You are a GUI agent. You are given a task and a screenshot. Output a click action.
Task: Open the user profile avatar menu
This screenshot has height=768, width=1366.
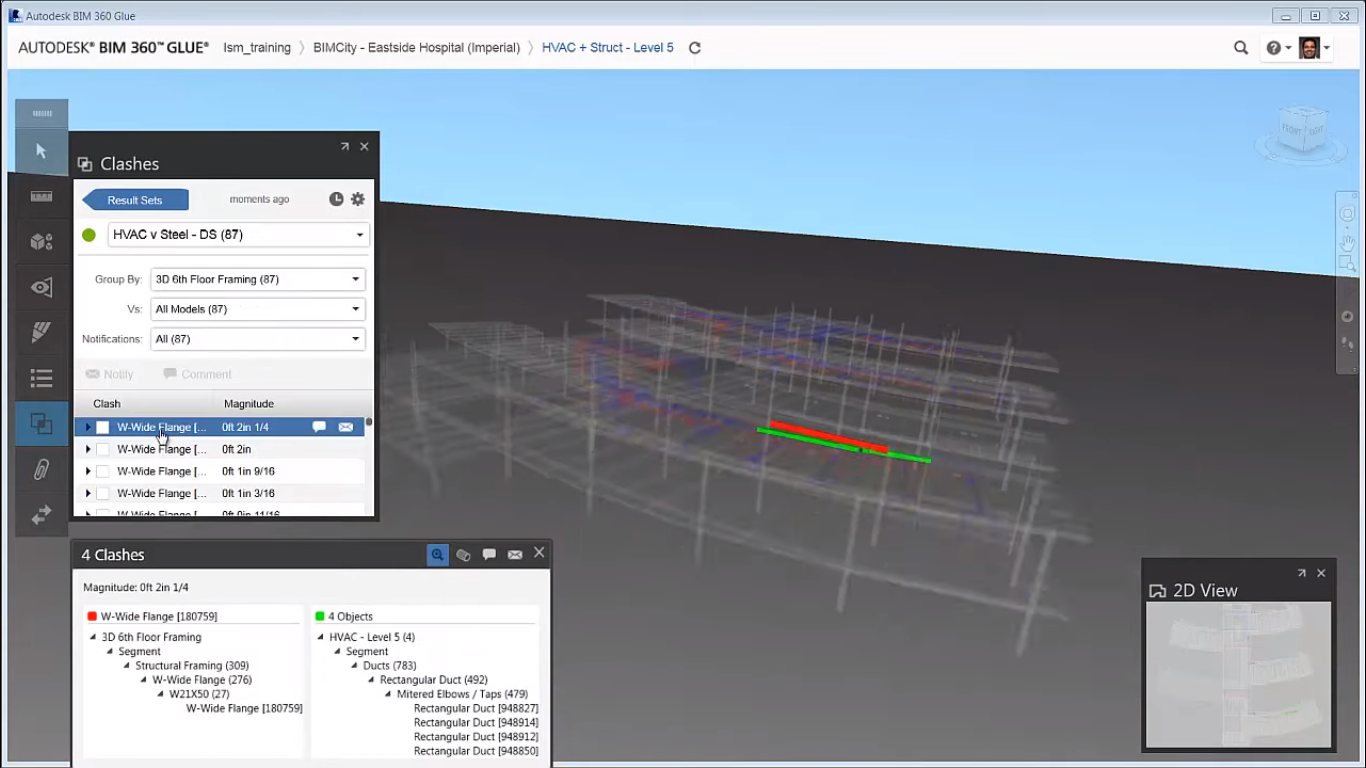point(1314,48)
